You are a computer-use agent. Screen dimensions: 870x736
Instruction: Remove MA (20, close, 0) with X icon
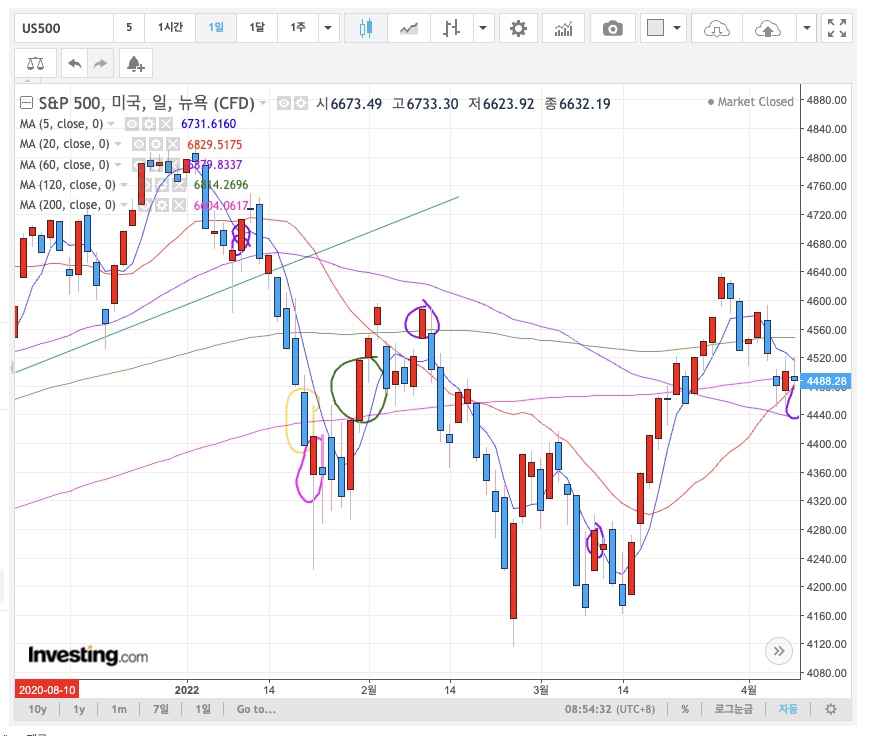(173, 144)
